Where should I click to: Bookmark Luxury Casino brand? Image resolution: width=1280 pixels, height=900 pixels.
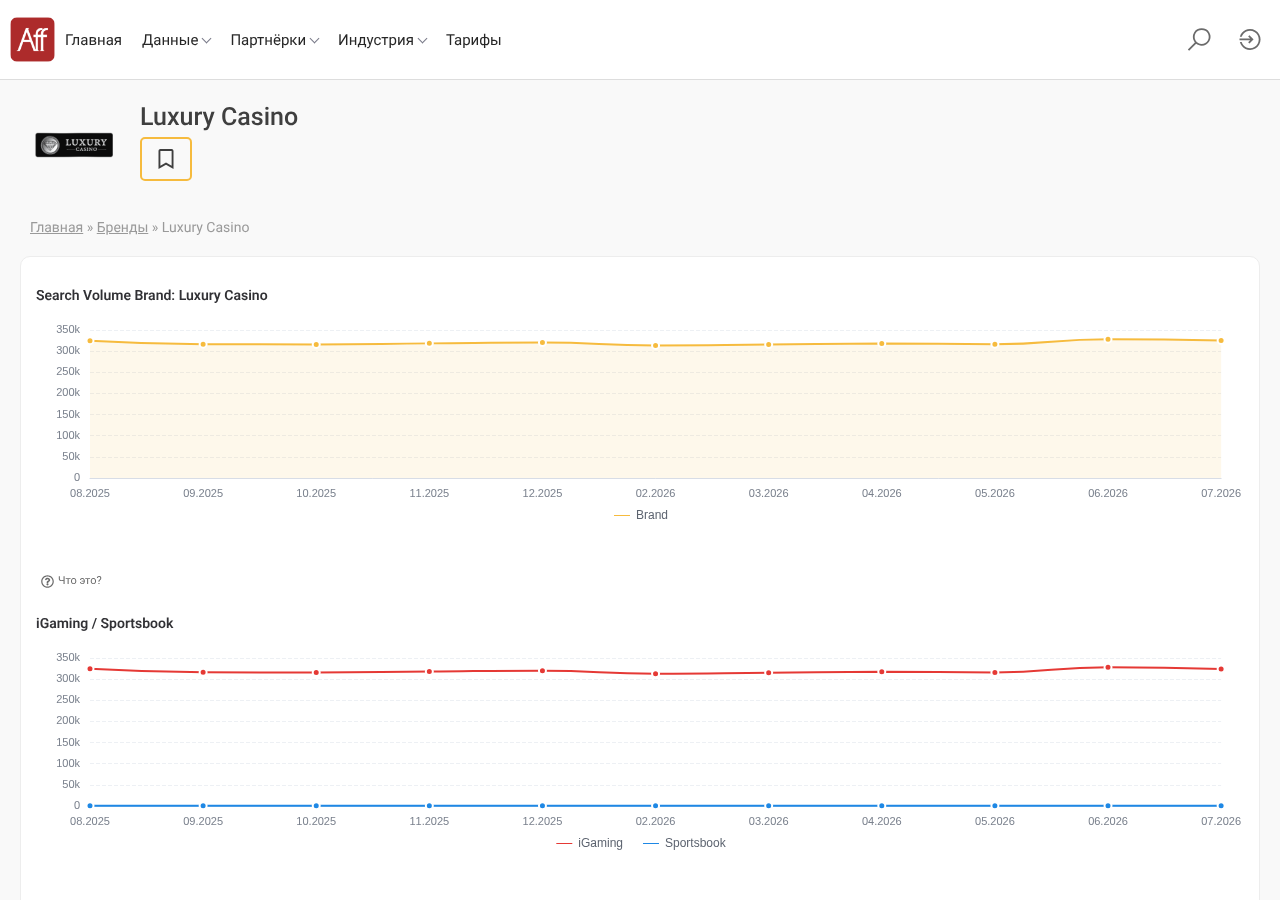[166, 159]
